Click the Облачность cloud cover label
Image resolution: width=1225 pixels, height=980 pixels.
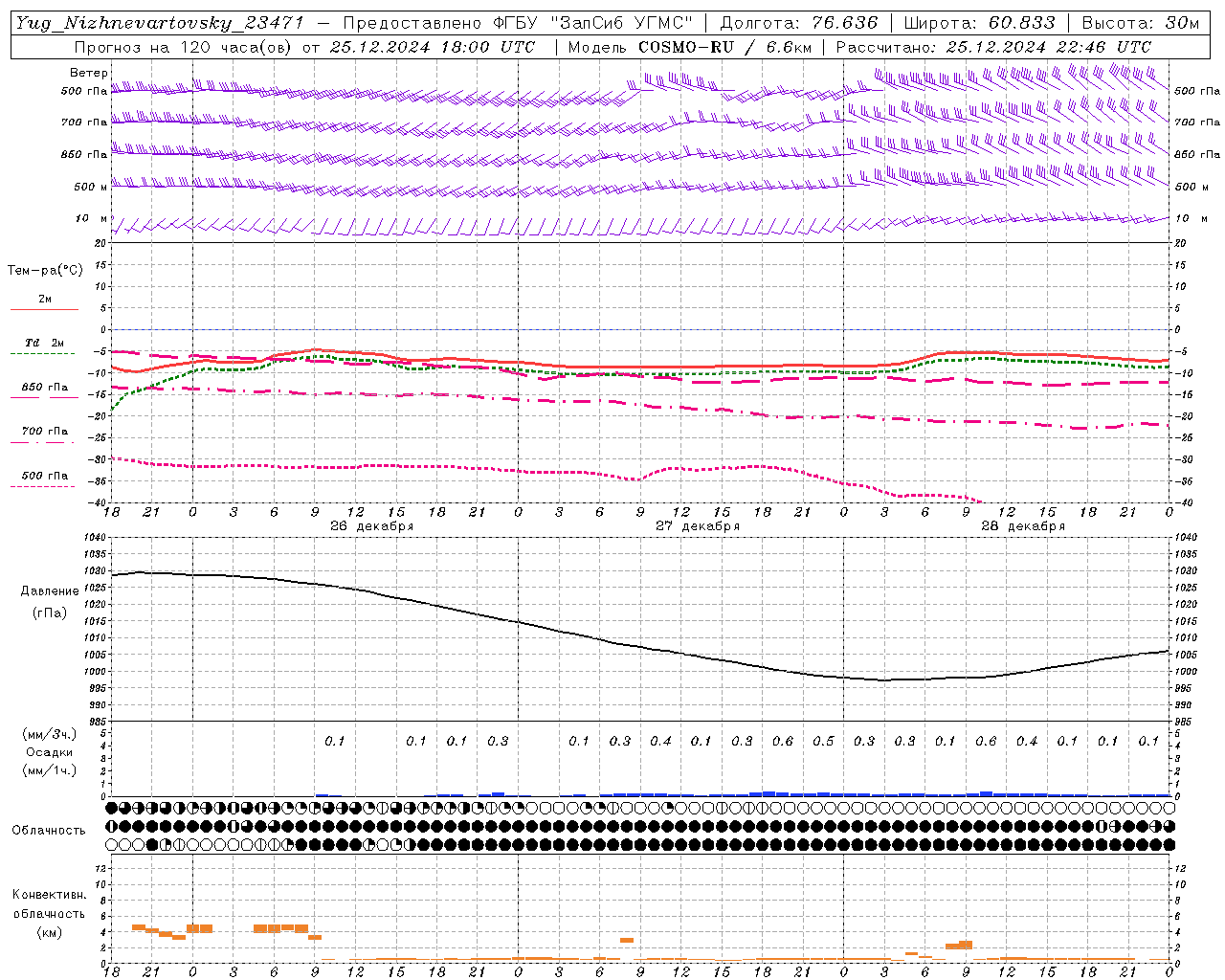click(x=49, y=831)
